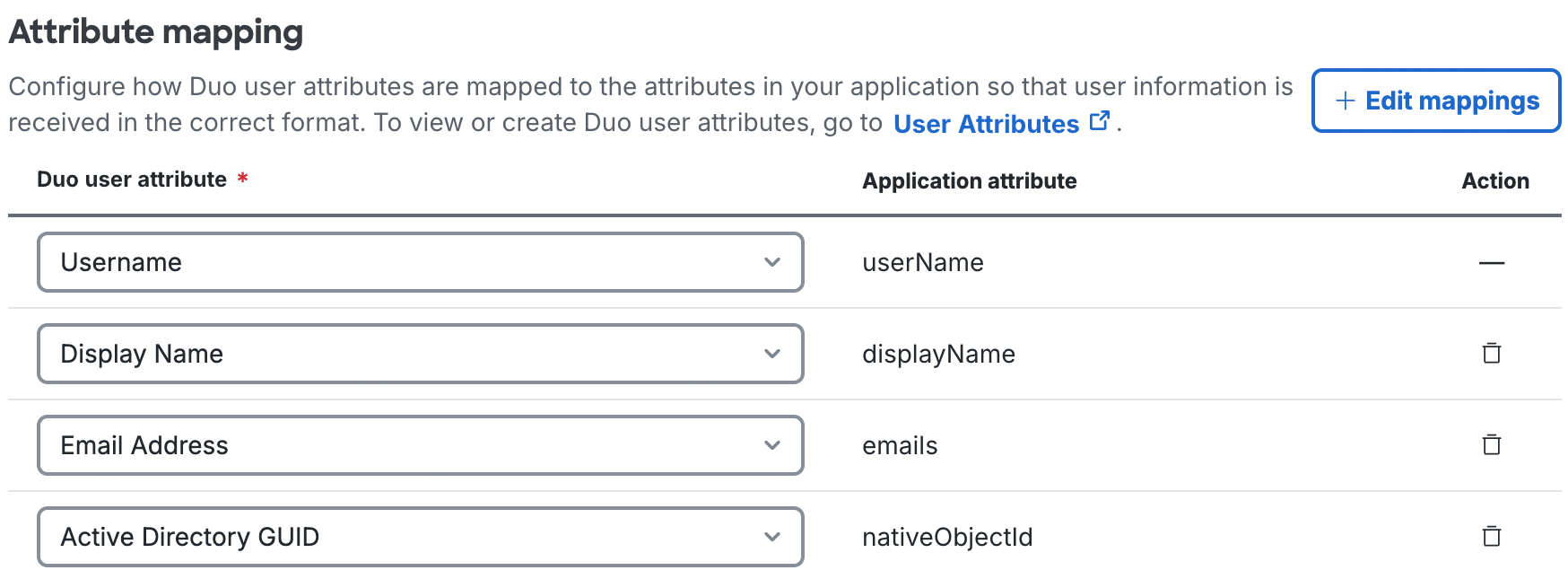
Task: Click the emails application attribute text
Action: pyautogui.click(x=900, y=445)
